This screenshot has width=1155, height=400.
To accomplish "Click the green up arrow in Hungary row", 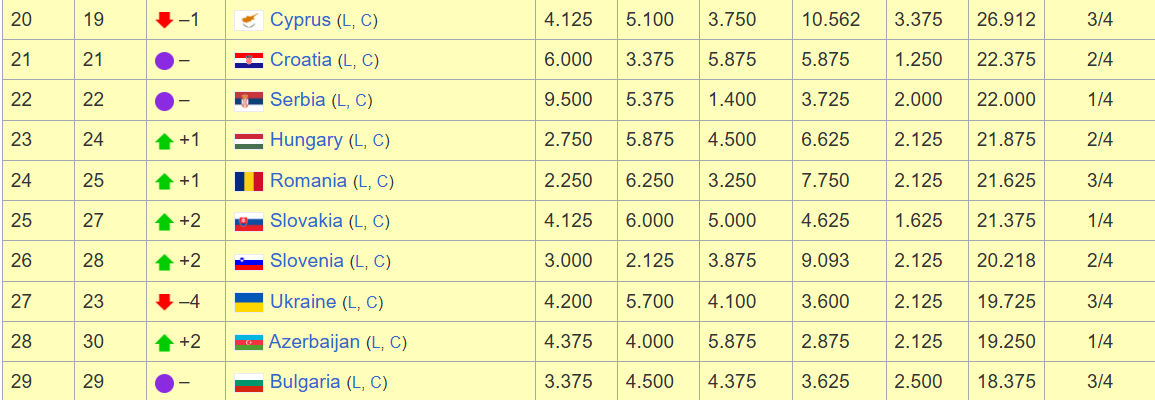I will pyautogui.click(x=164, y=140).
